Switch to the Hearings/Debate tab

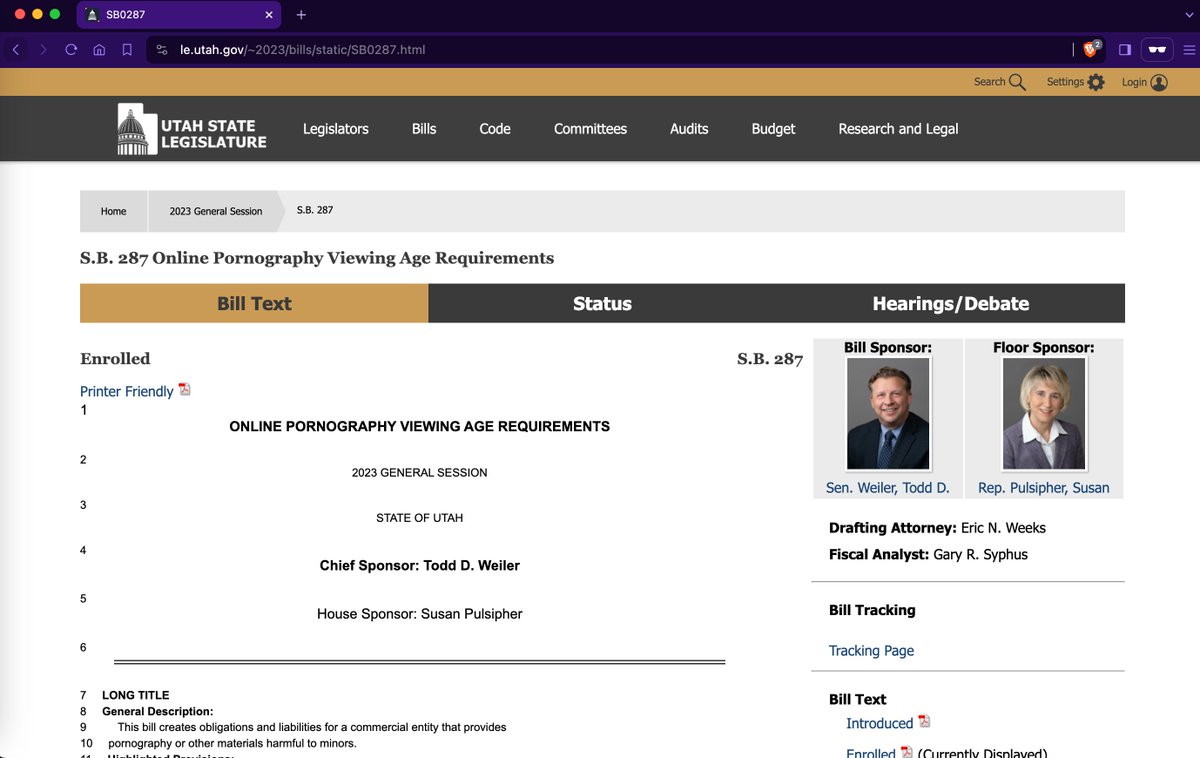click(x=950, y=303)
